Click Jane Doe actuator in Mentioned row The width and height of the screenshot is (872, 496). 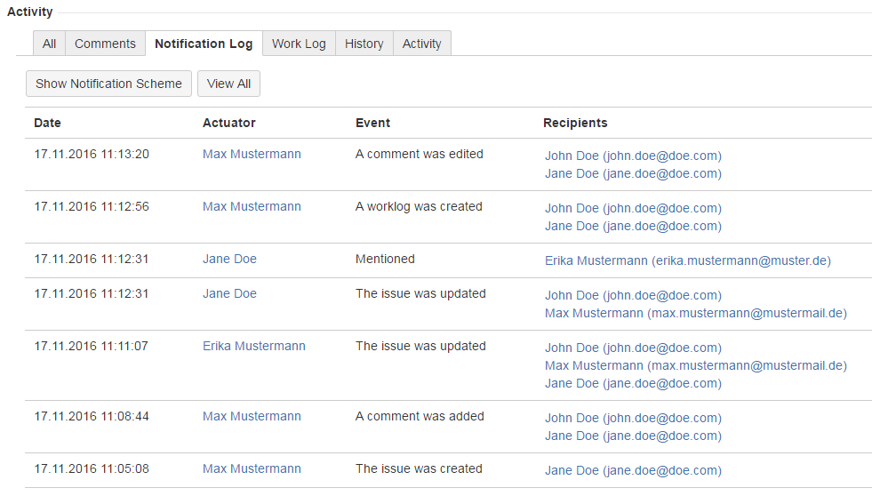pos(229,259)
